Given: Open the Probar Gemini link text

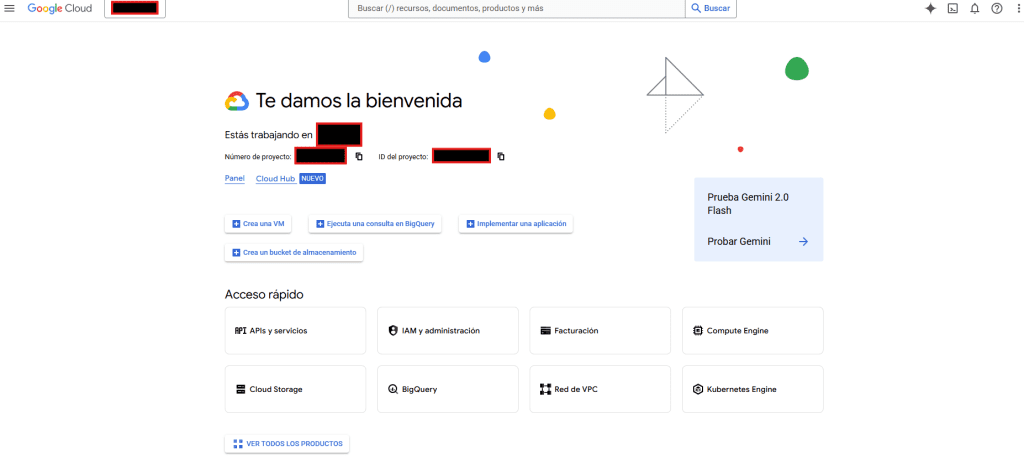Looking at the screenshot, I should point(739,241).
